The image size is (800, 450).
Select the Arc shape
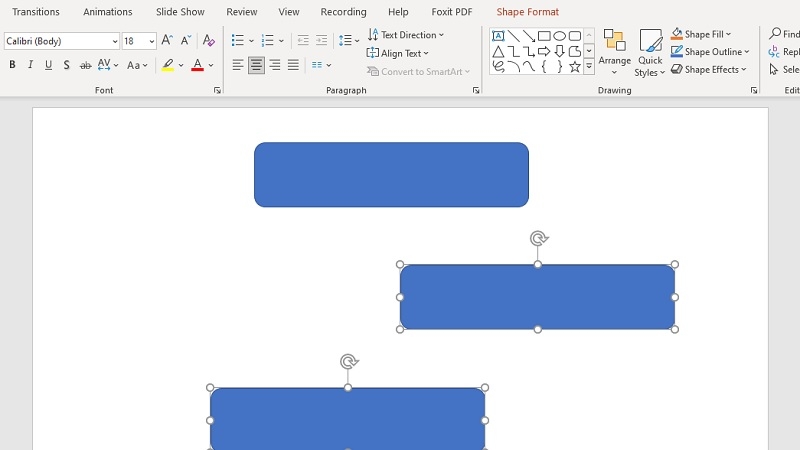(x=514, y=67)
